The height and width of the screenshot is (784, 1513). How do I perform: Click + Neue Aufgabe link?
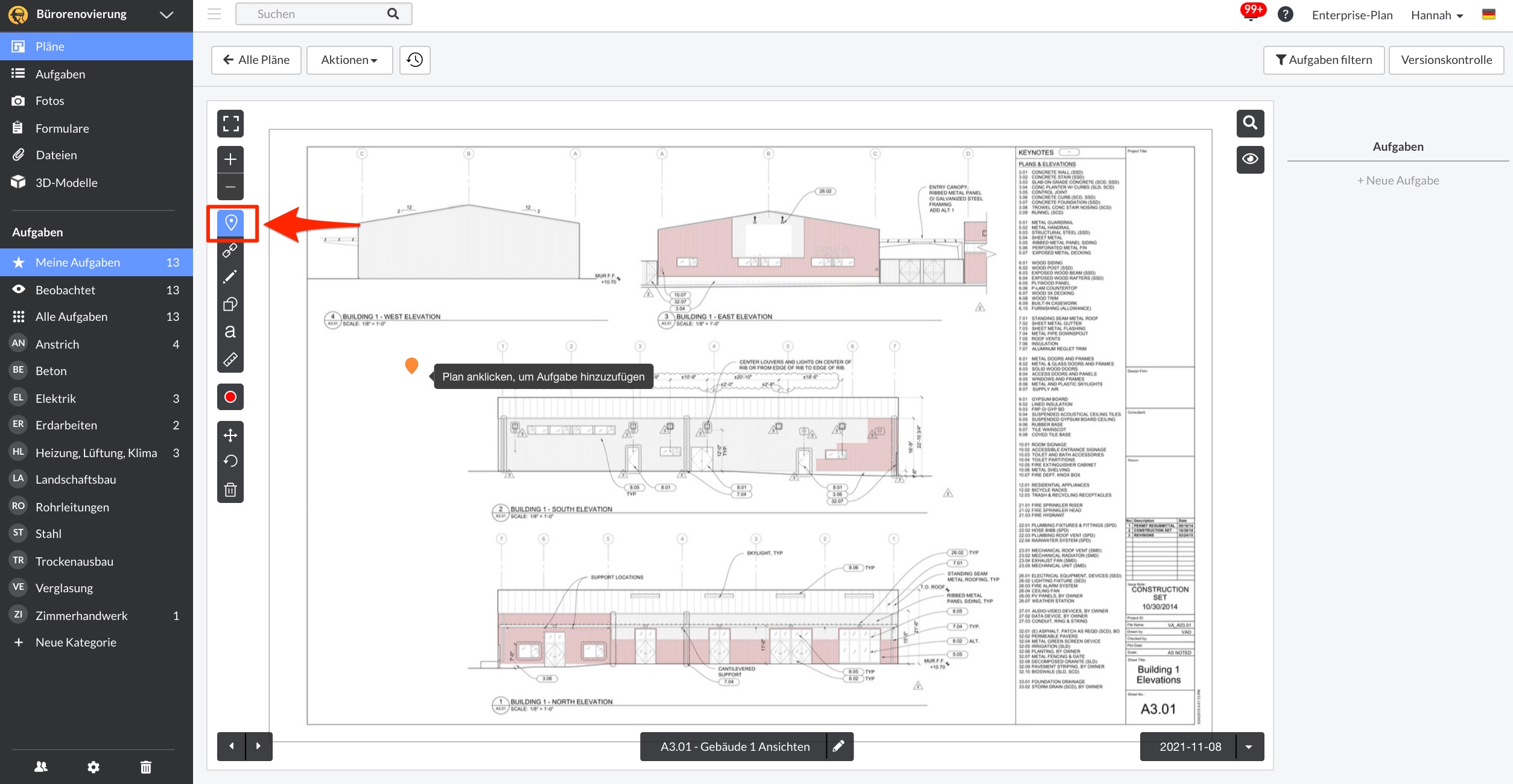coord(1398,180)
